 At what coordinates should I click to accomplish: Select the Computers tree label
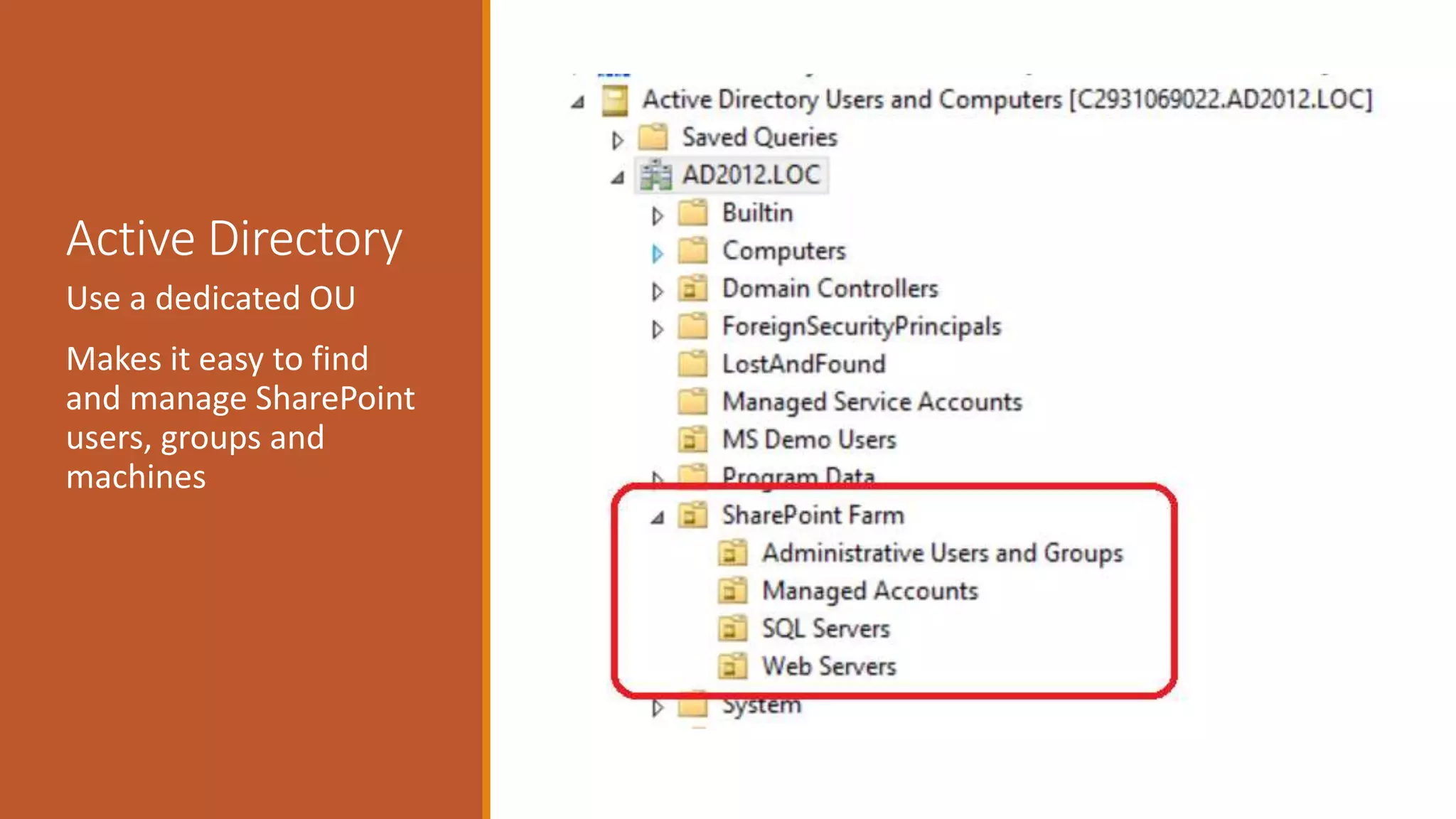pyautogui.click(x=784, y=251)
